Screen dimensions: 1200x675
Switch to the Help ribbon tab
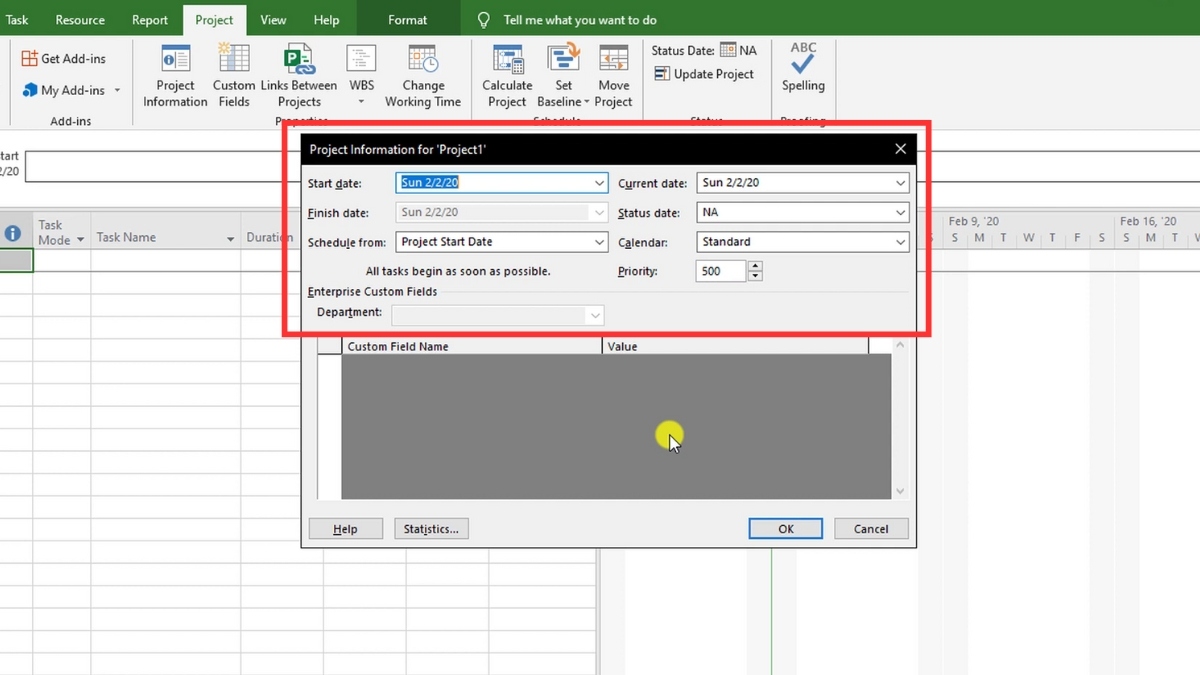(x=326, y=20)
